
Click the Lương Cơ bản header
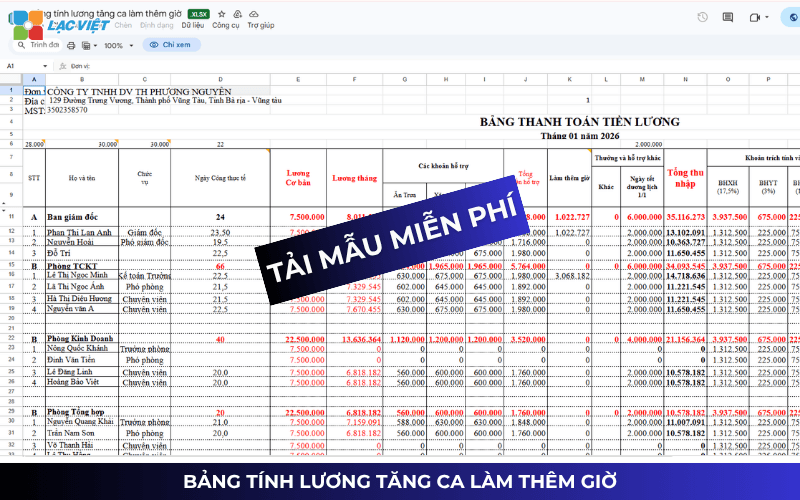point(298,178)
